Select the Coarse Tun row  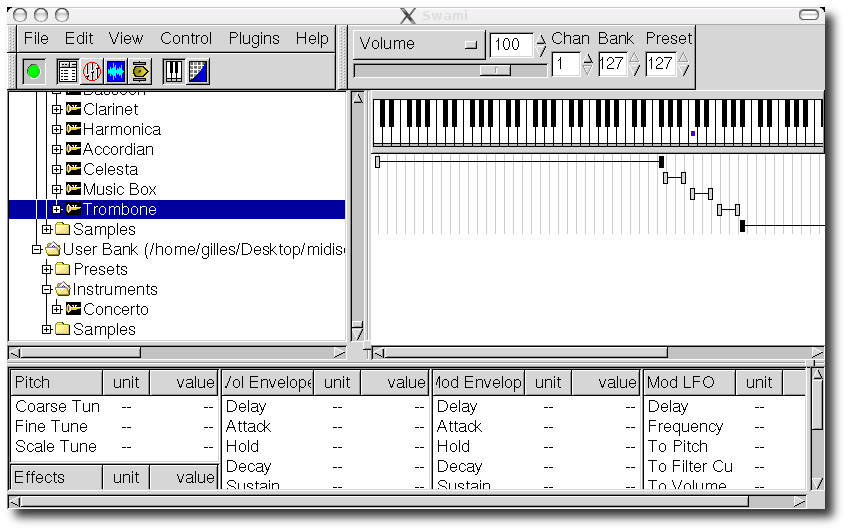click(x=114, y=407)
